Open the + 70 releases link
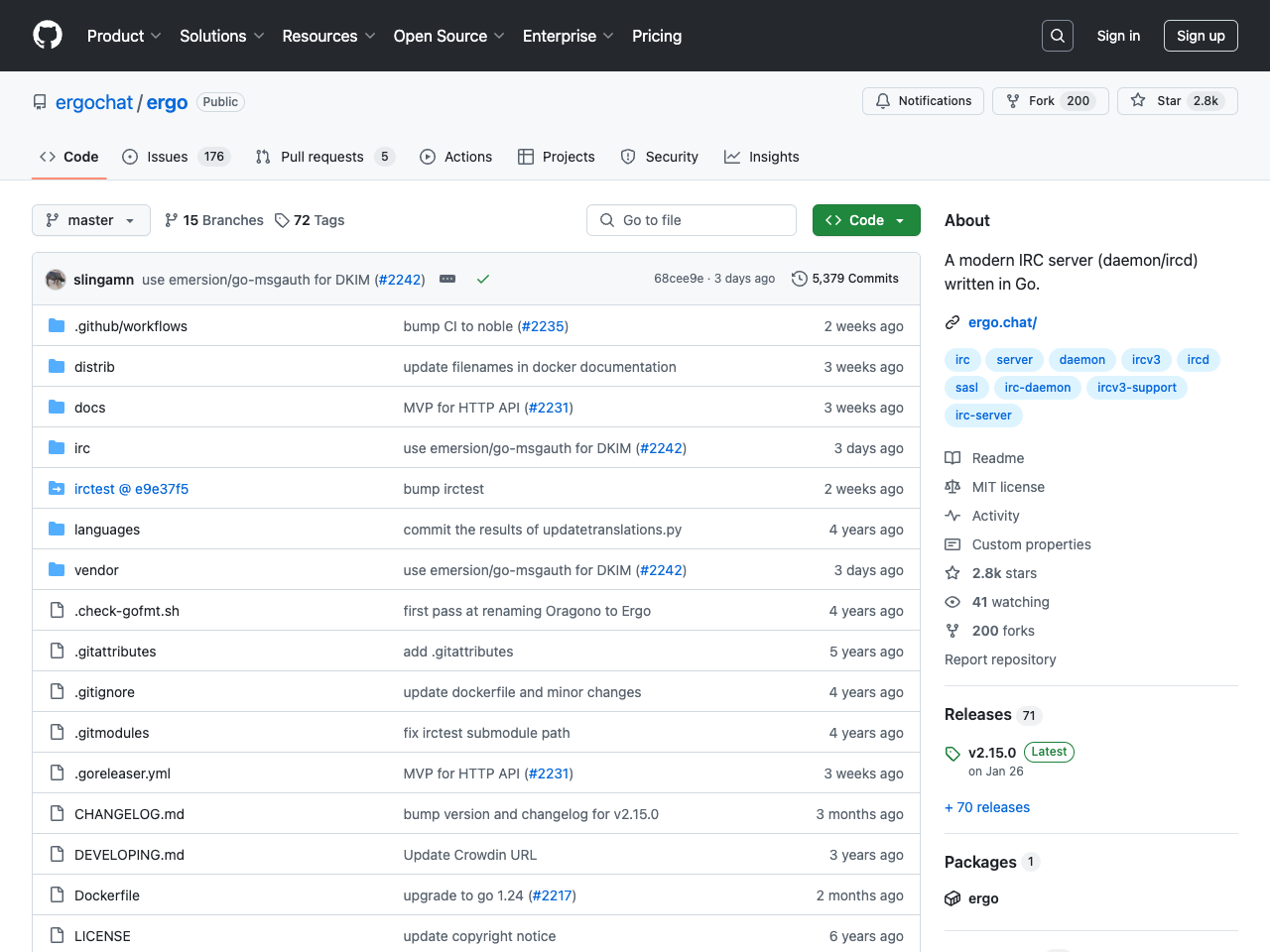The width and height of the screenshot is (1270, 952). click(x=987, y=807)
